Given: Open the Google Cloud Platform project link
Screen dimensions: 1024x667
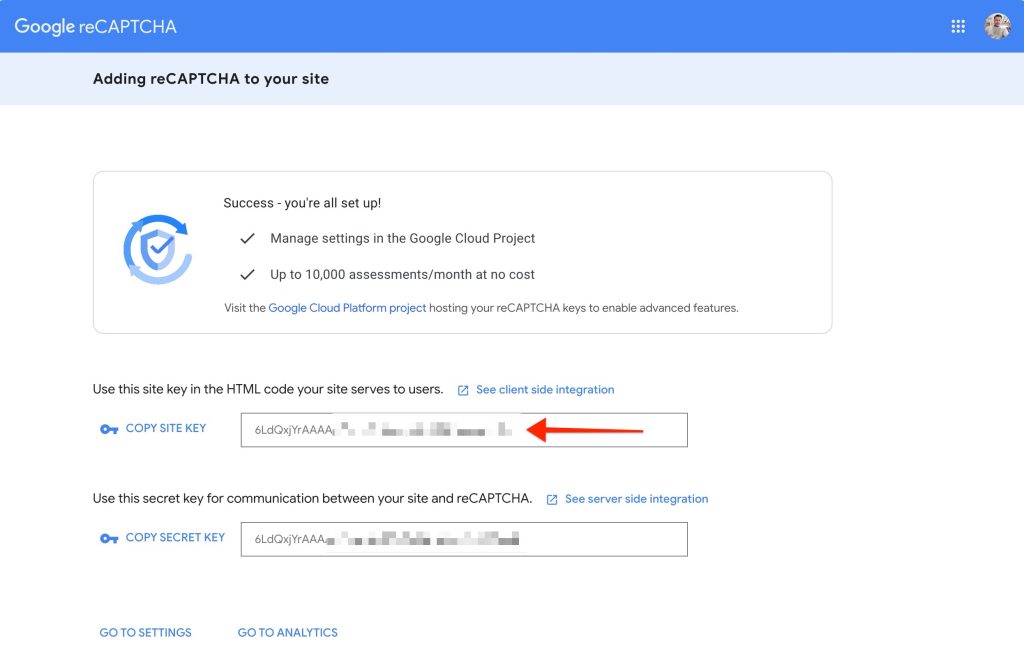Looking at the screenshot, I should click(347, 308).
